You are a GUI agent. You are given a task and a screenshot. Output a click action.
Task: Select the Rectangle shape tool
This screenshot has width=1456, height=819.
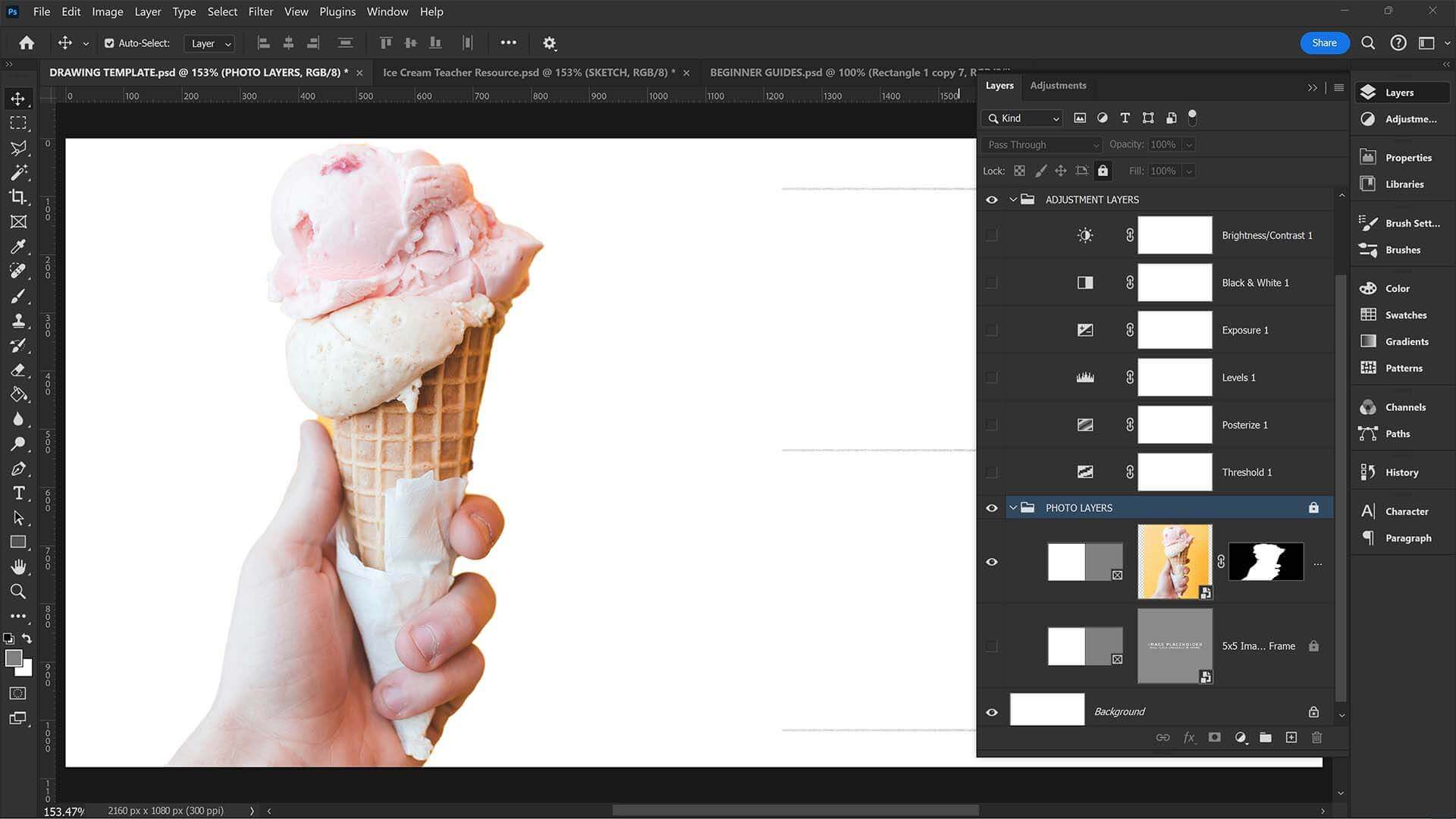click(18, 542)
